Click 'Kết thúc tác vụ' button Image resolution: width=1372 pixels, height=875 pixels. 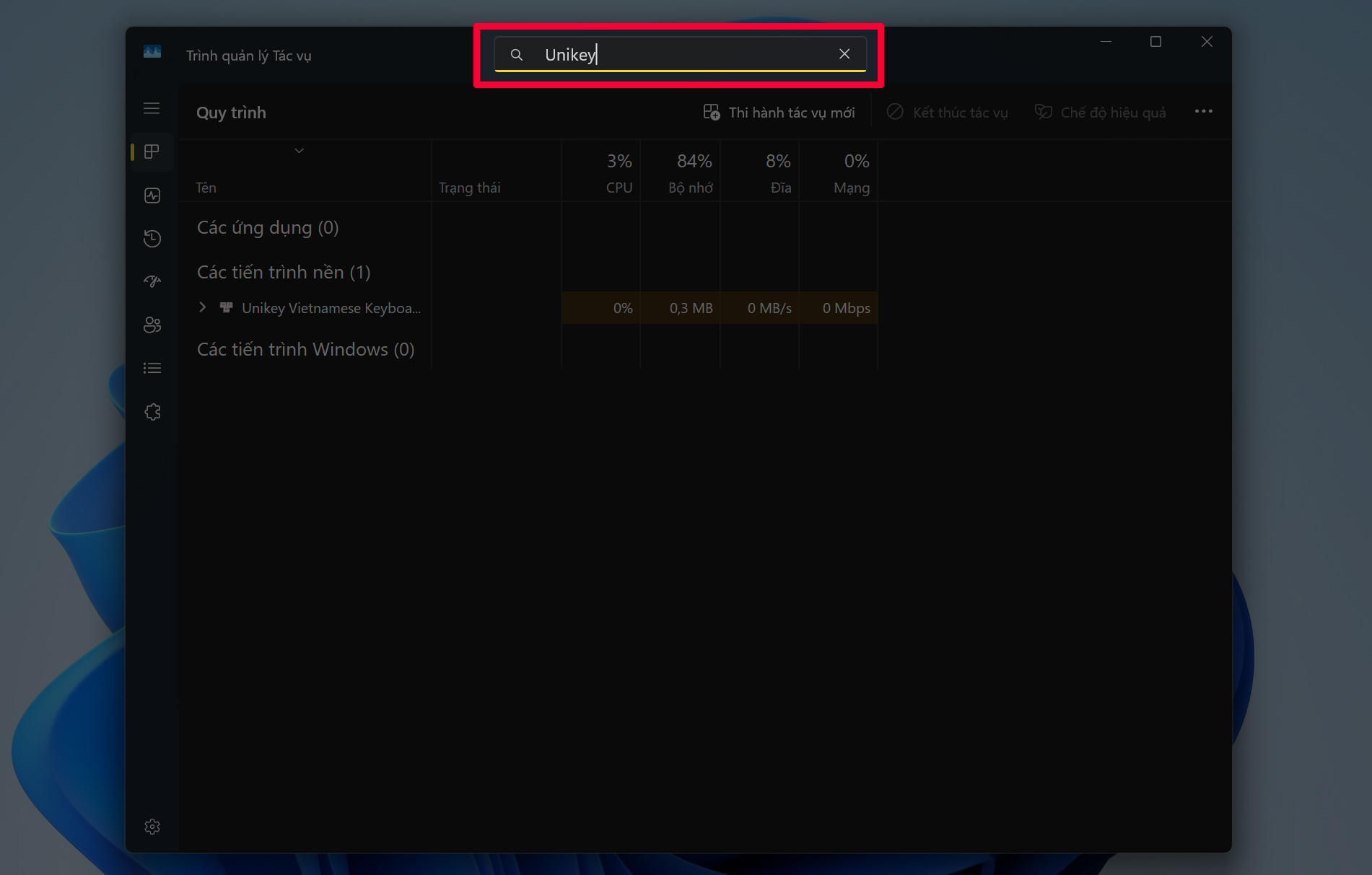click(x=948, y=113)
